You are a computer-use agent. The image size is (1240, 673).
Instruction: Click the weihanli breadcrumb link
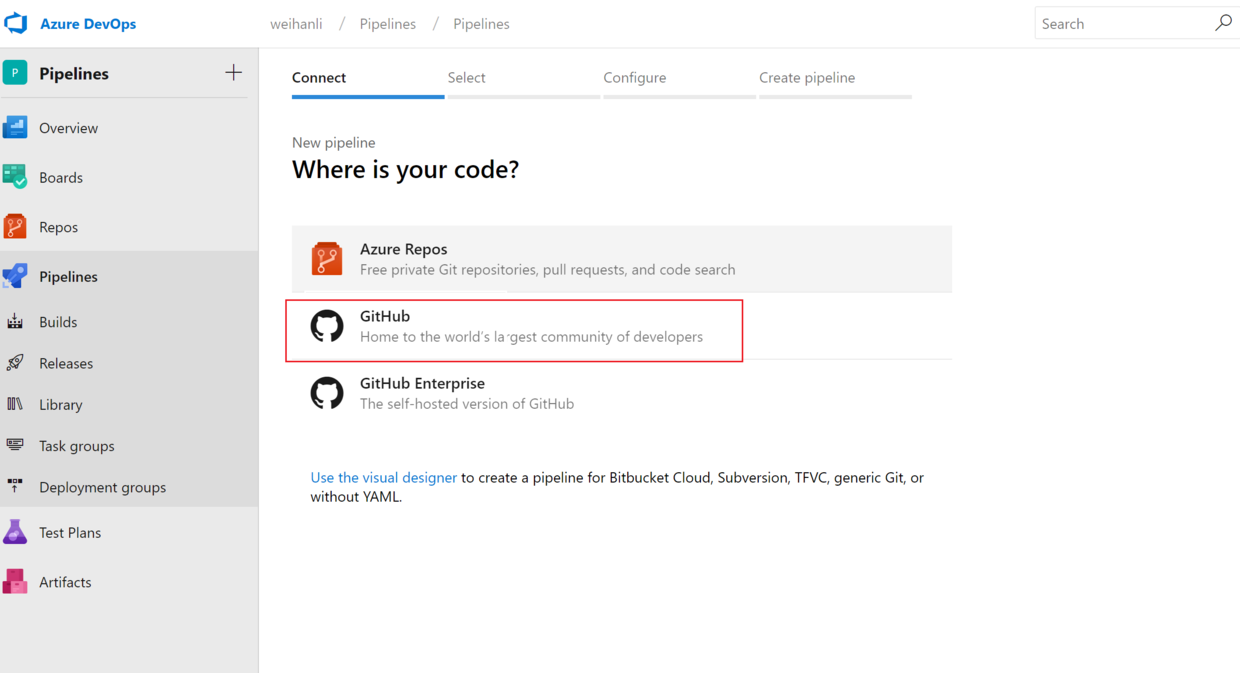(296, 24)
